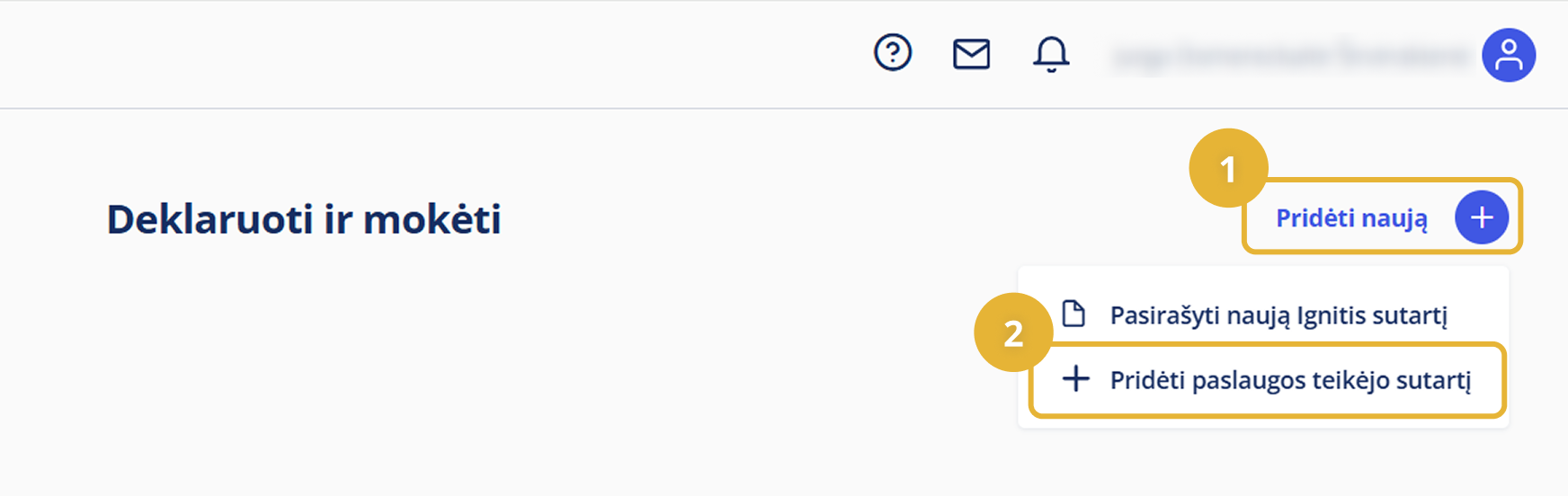The image size is (1568, 496).
Task: Click the yellow step 1 badge
Action: pyautogui.click(x=1228, y=168)
